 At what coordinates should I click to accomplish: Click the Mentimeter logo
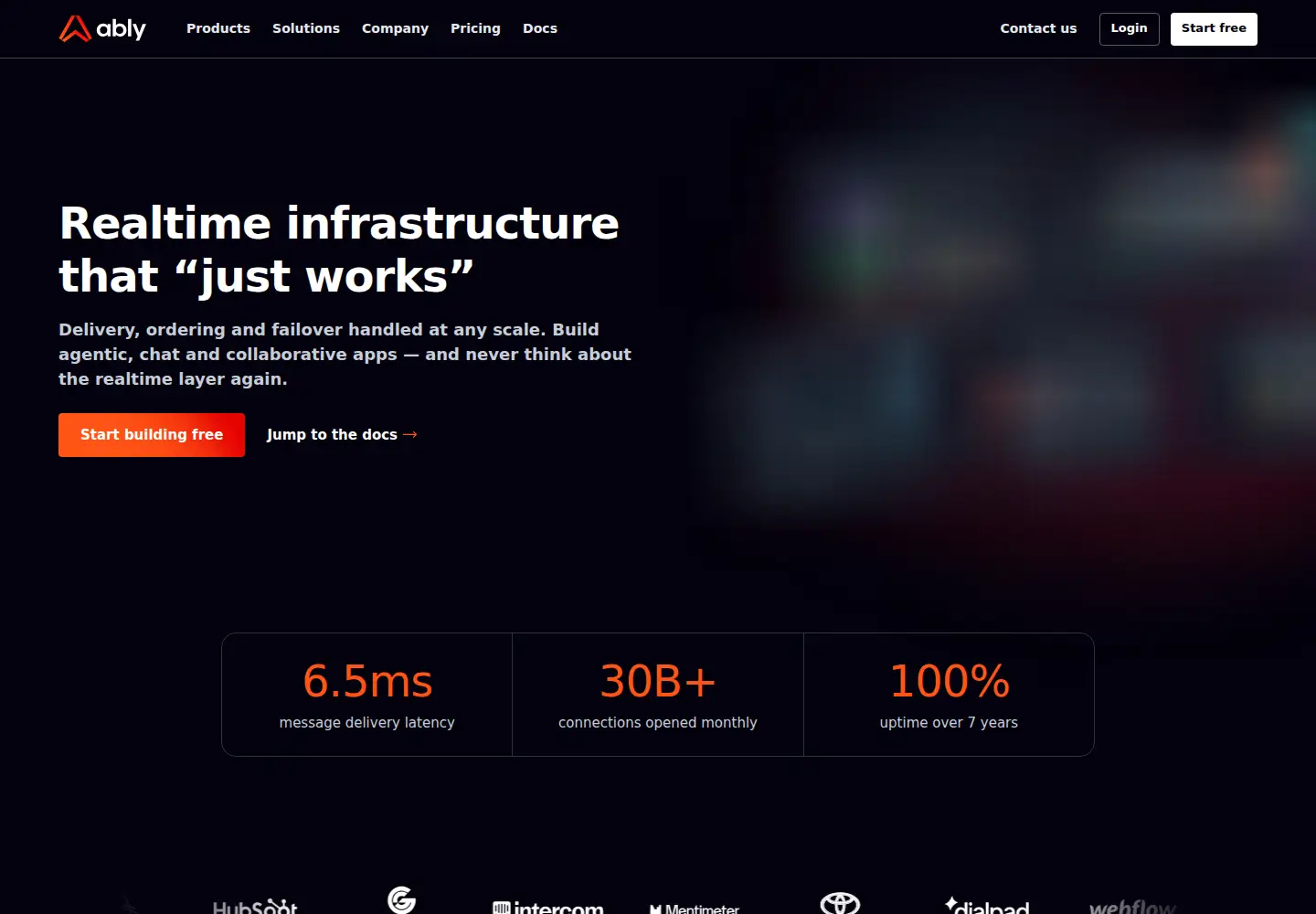(695, 909)
